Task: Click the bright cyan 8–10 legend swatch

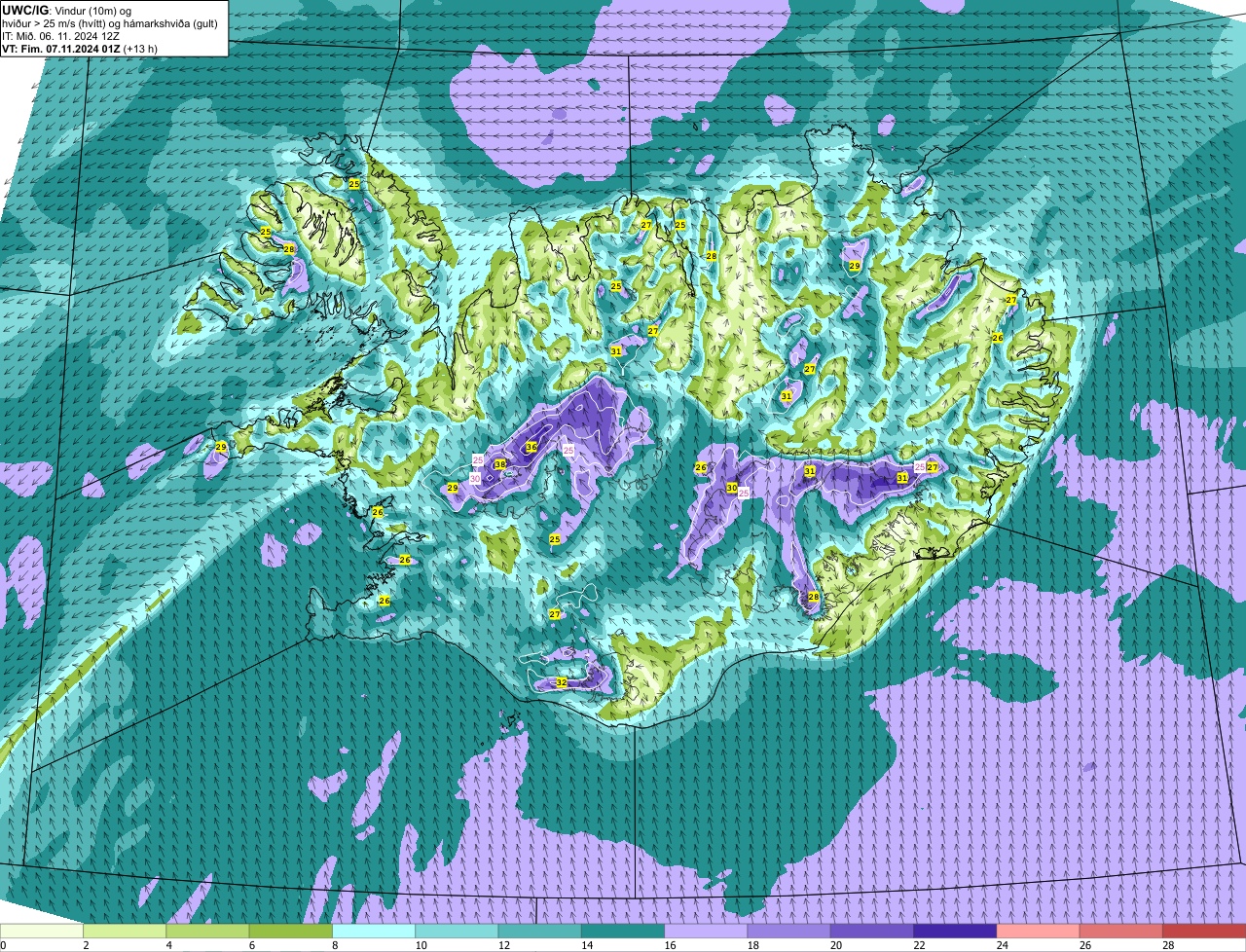Action: tap(374, 931)
